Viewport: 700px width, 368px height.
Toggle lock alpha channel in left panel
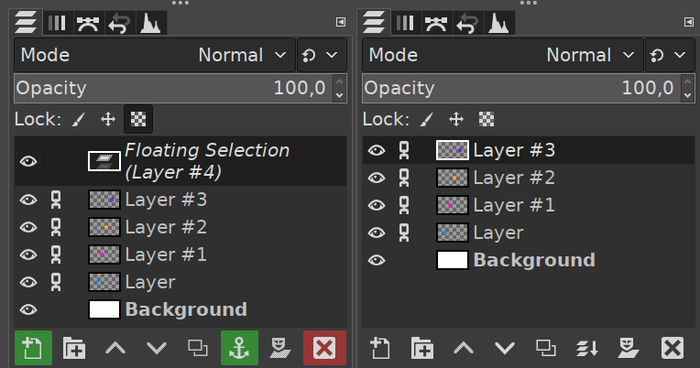(138, 119)
